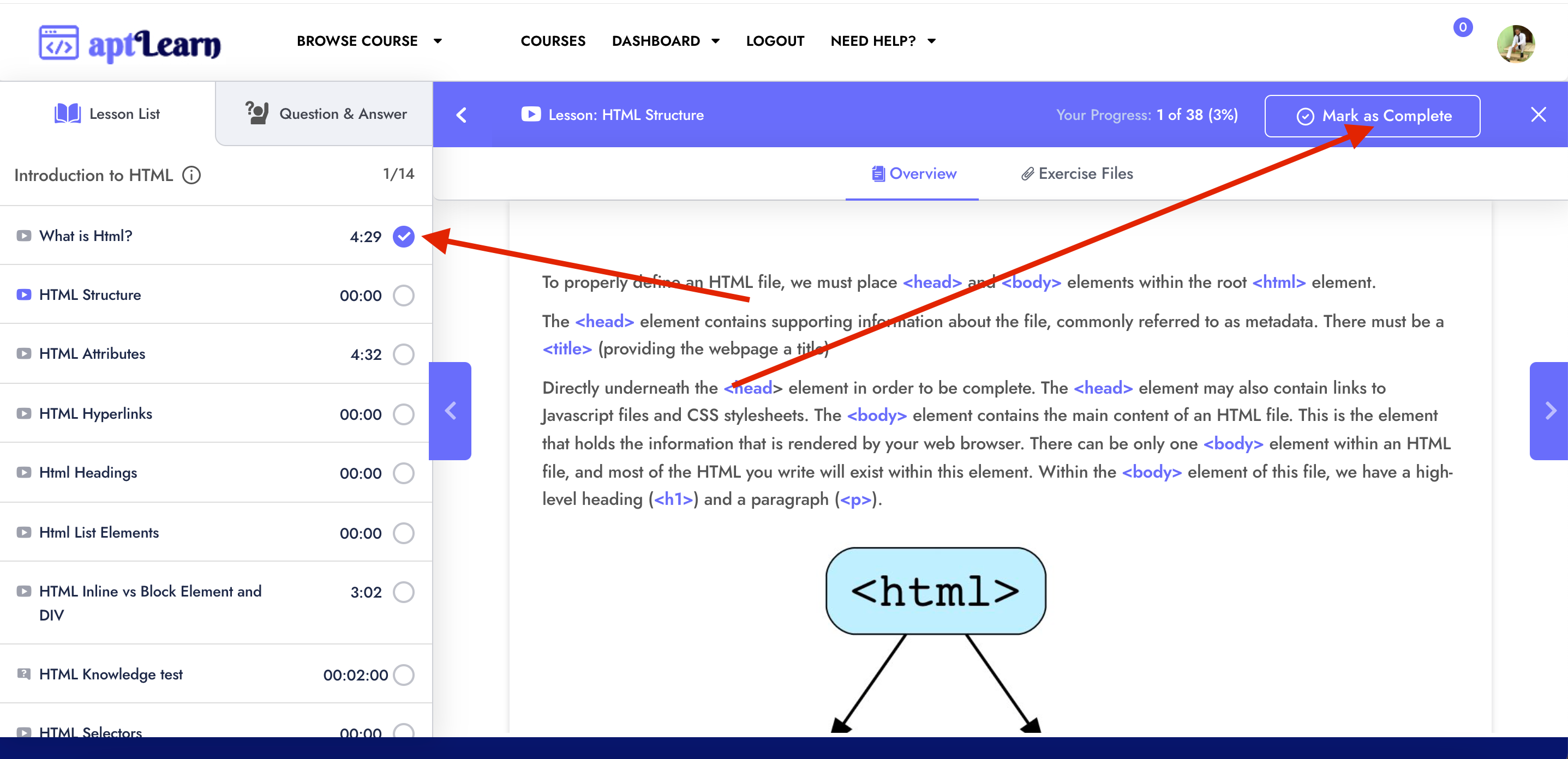
Task: Click the Mark as Complete checkmark icon
Action: coord(1304,115)
